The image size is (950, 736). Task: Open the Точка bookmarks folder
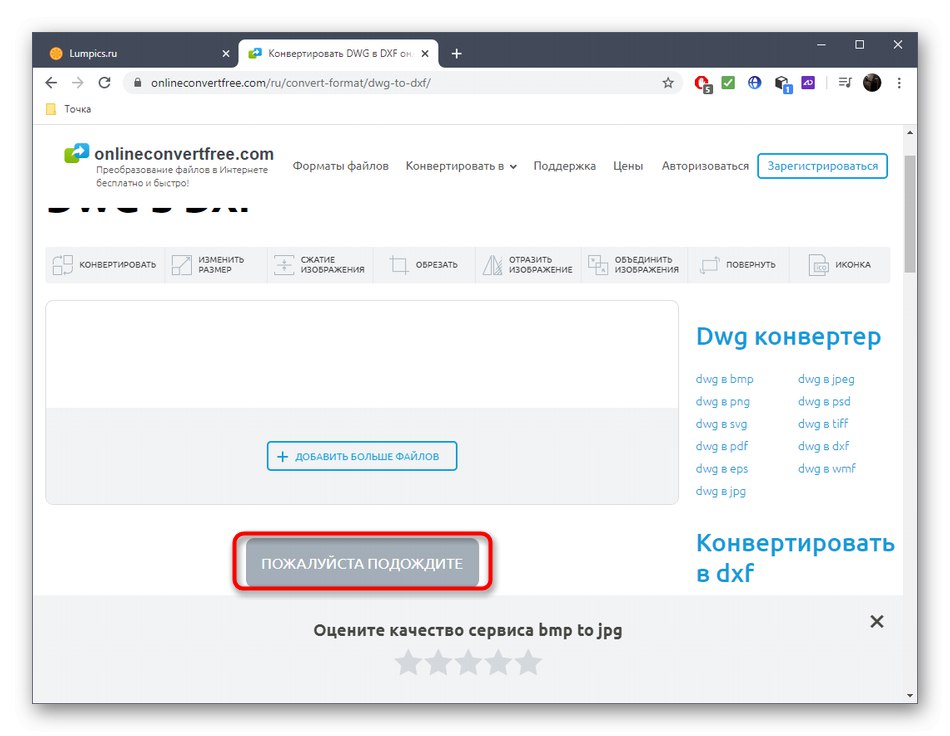[68, 109]
